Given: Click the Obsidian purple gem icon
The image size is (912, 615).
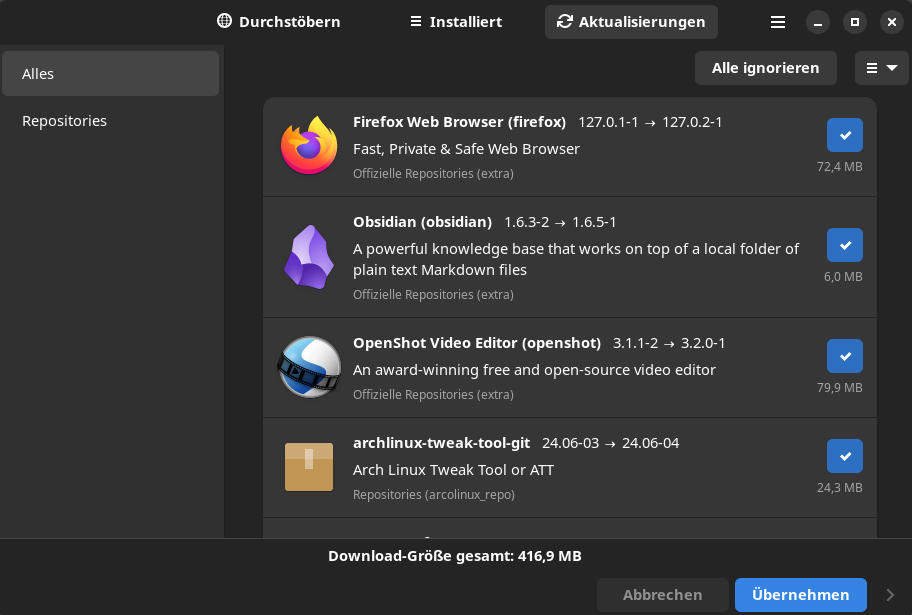Looking at the screenshot, I should click(309, 257).
